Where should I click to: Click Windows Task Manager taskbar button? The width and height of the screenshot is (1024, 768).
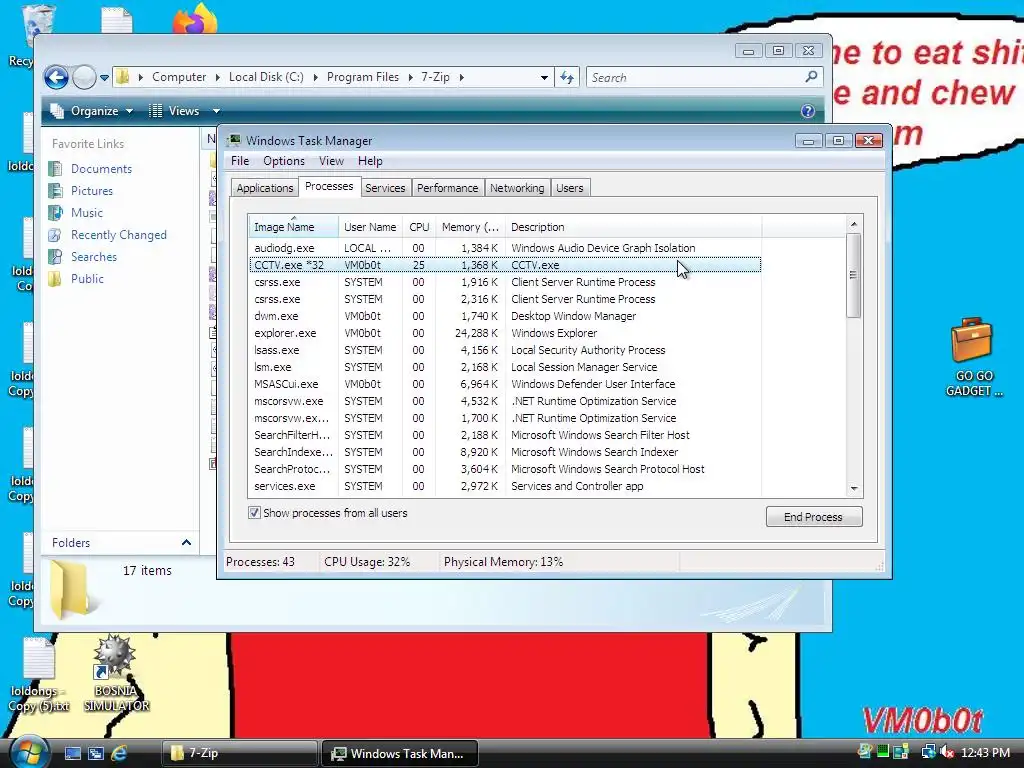[400, 754]
